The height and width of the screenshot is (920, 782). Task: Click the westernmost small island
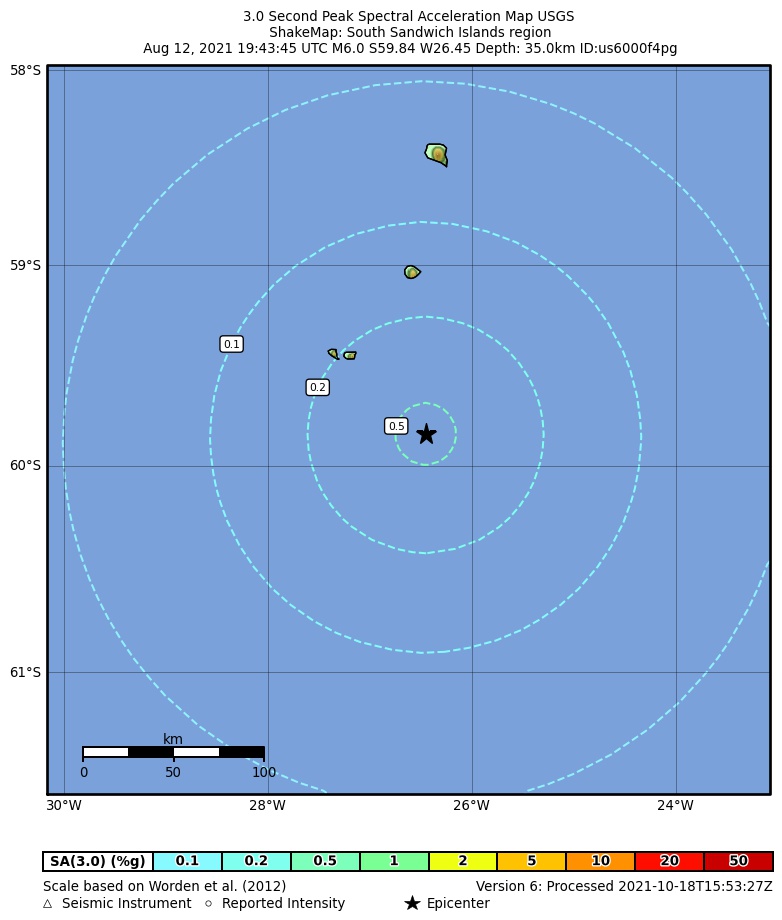point(333,353)
